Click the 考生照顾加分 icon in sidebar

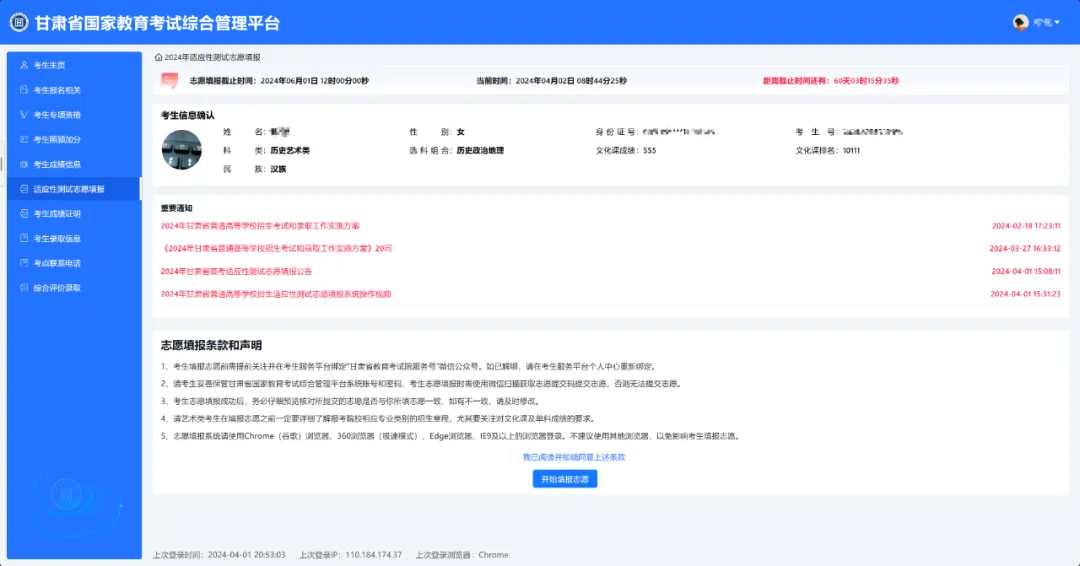(x=25, y=140)
